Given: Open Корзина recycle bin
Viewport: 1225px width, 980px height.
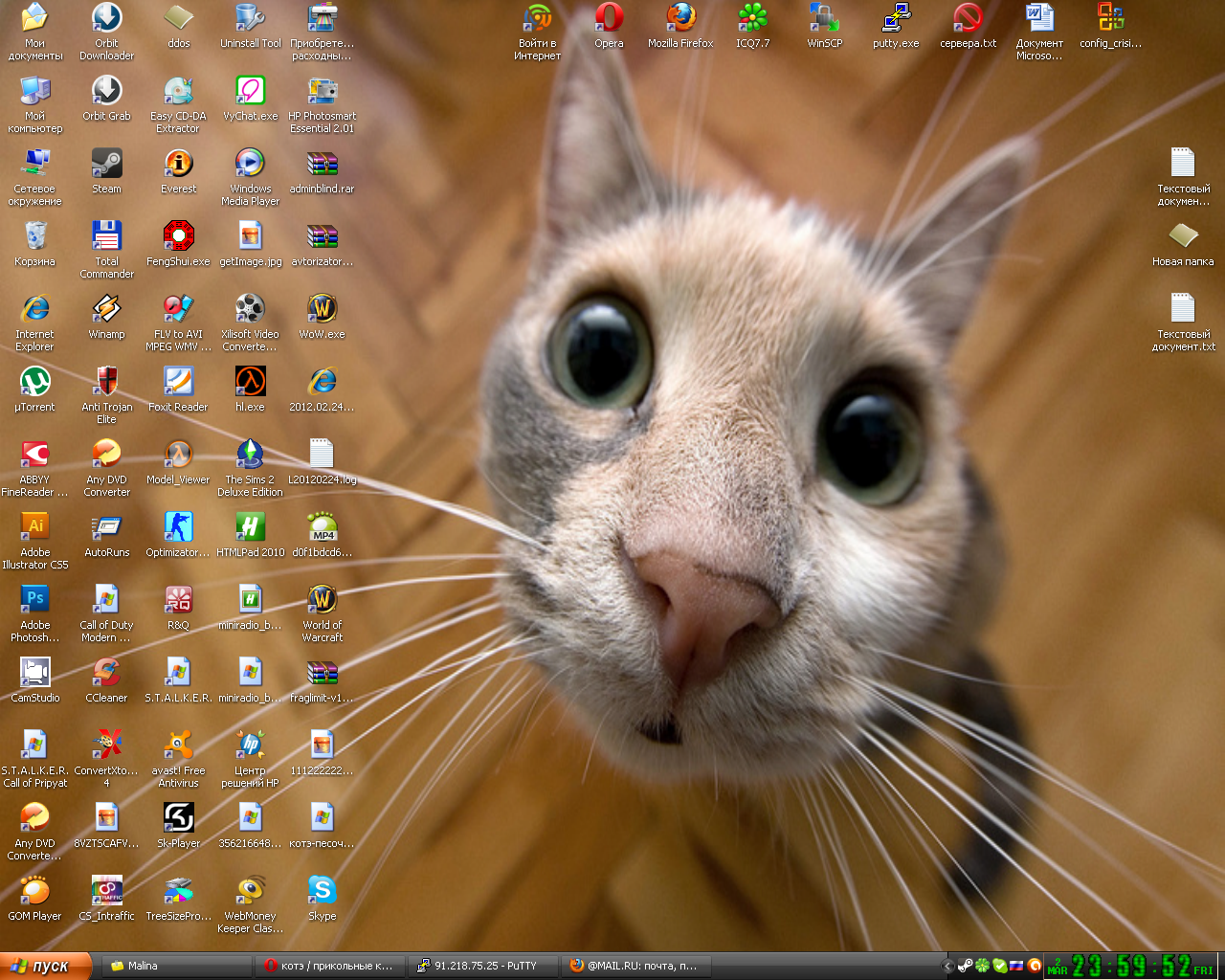Looking at the screenshot, I should point(34,236).
